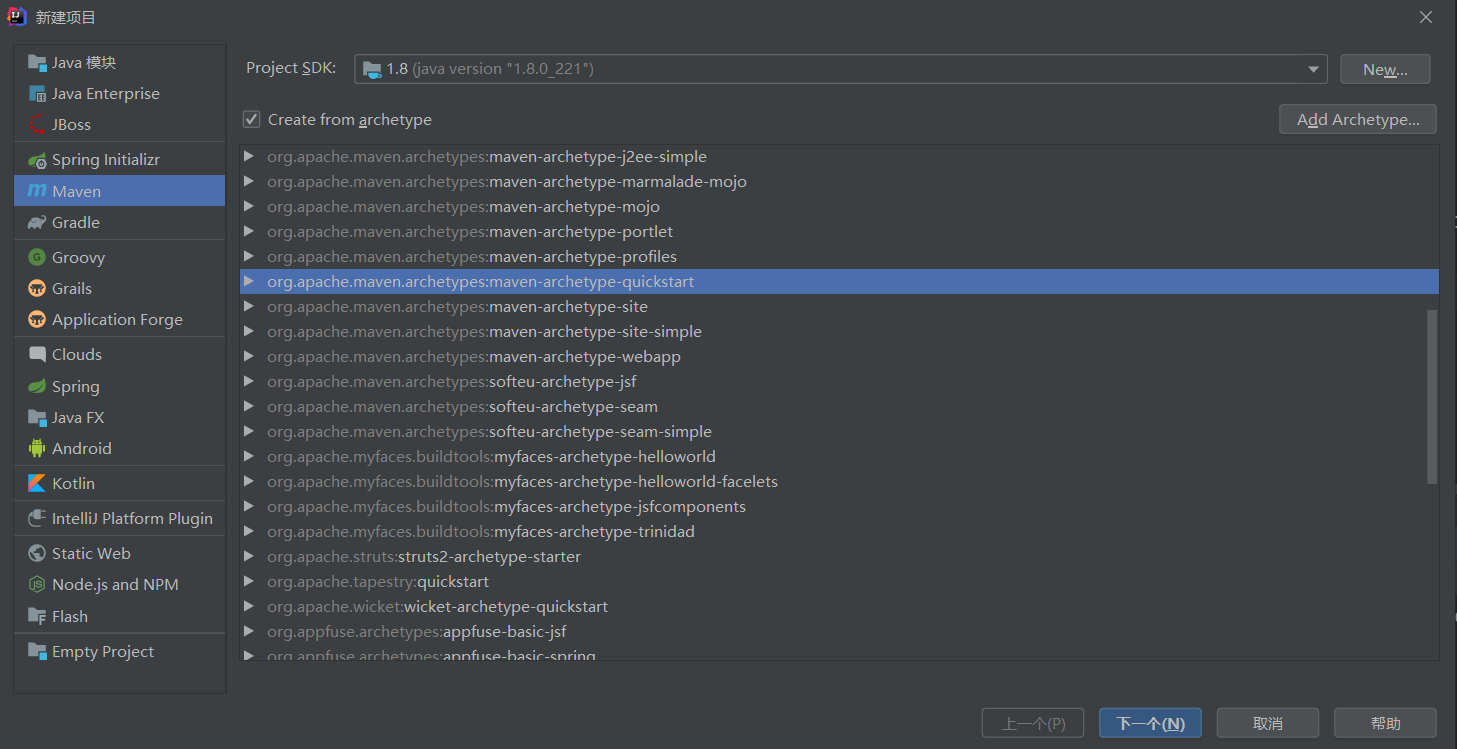Select myfaces-archetype-trinidad row
The width and height of the screenshot is (1457, 749).
click(x=840, y=532)
